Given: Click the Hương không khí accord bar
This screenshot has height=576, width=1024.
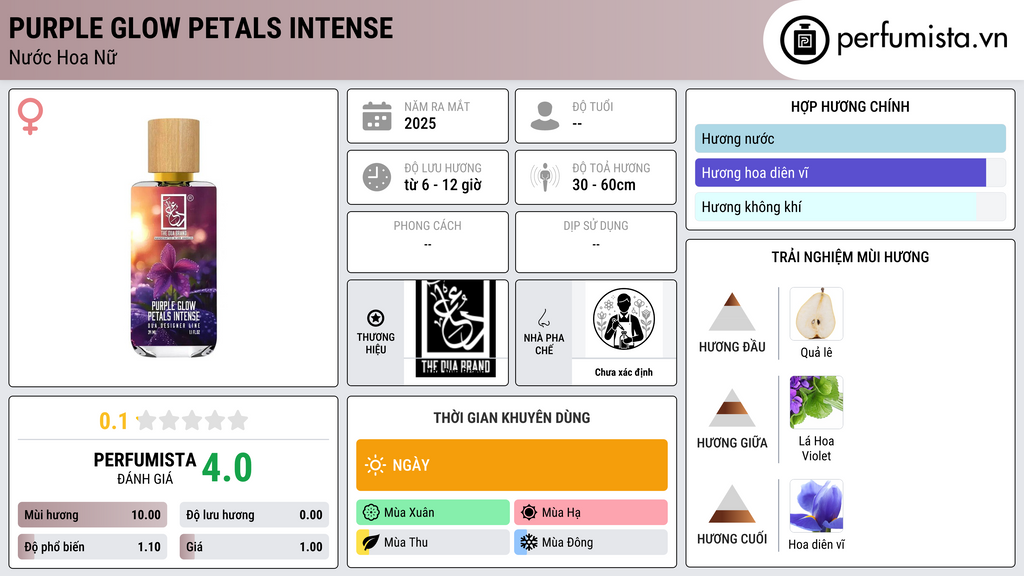Looking at the screenshot, I should pos(850,207).
